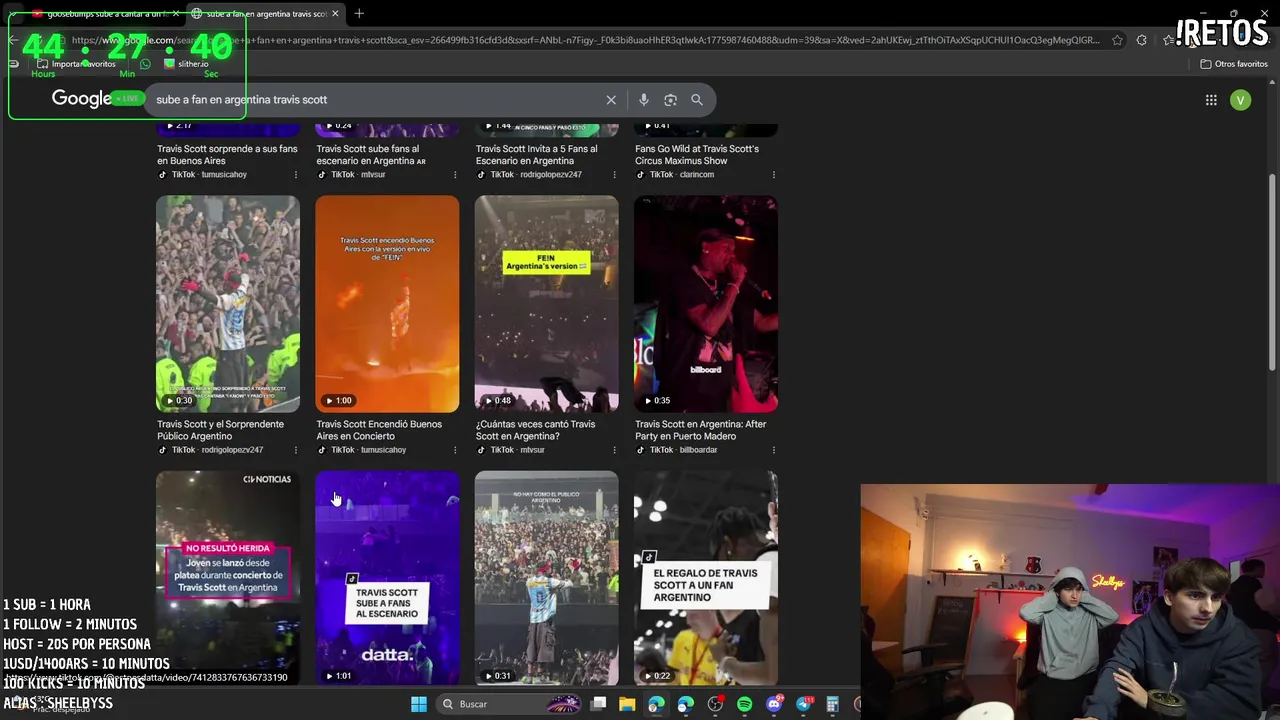Open the OBS Studio taskbar icon
Screen dimensions: 1280x720
(x=715, y=704)
